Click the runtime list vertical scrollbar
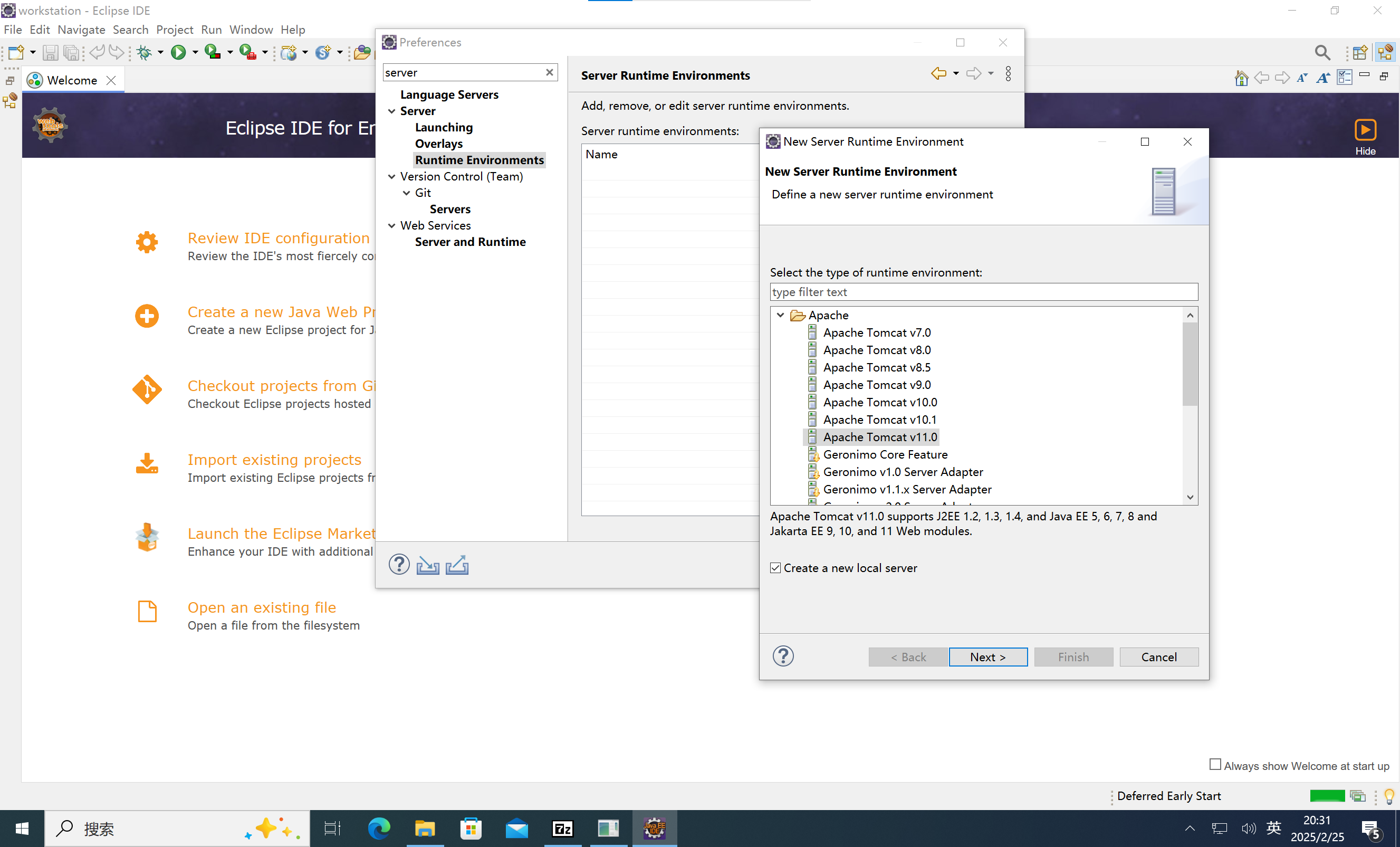Image resolution: width=1400 pixels, height=847 pixels. 1190,364
